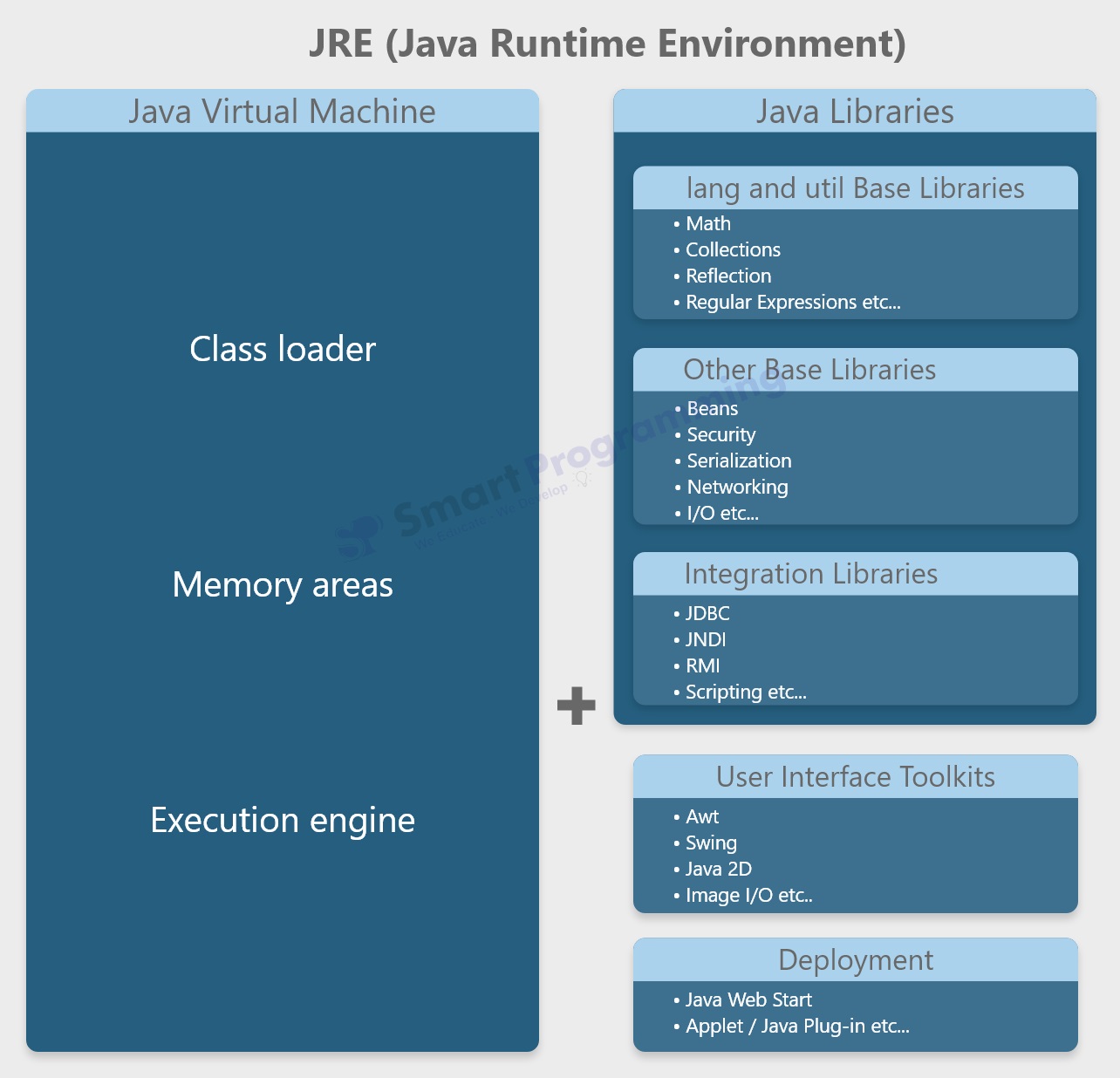Click the Execution engine label

click(283, 820)
